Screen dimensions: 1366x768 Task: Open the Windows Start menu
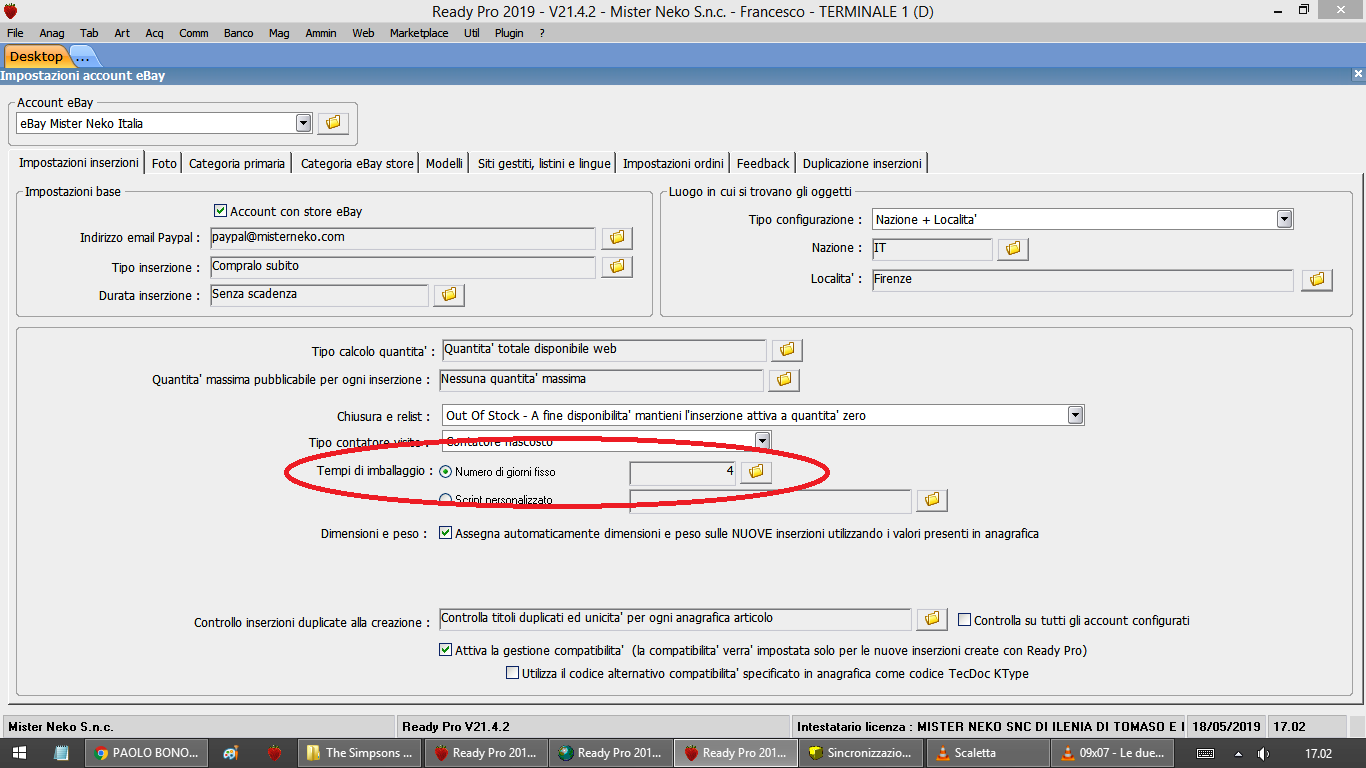point(19,753)
